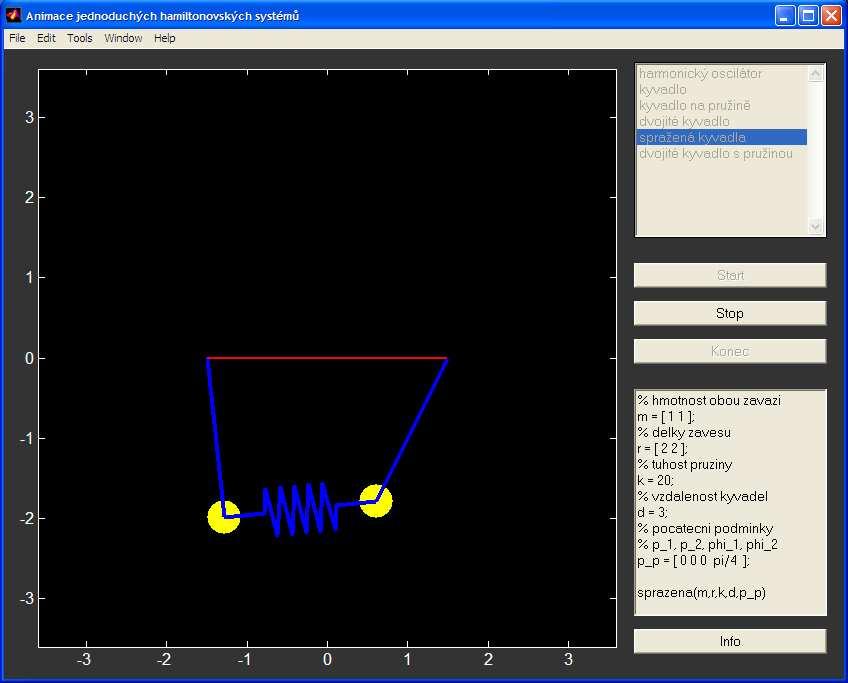Click the '% hmotnost obou zavazi' comment
Image resolution: width=848 pixels, height=683 pixels.
[709, 401]
